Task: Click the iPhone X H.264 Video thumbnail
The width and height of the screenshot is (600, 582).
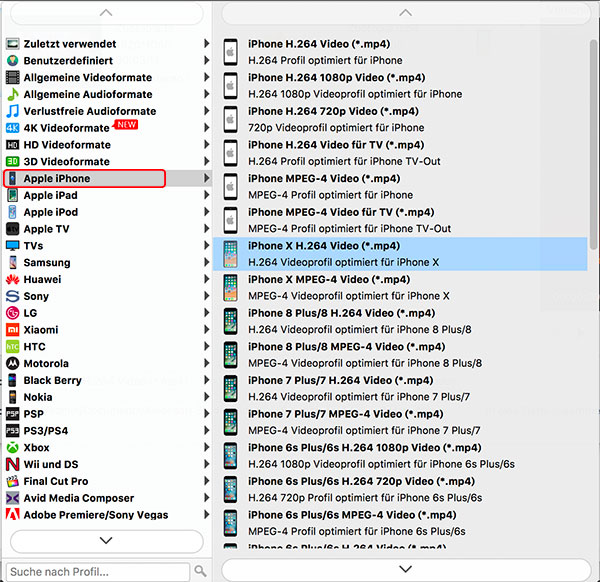Action: click(230, 254)
